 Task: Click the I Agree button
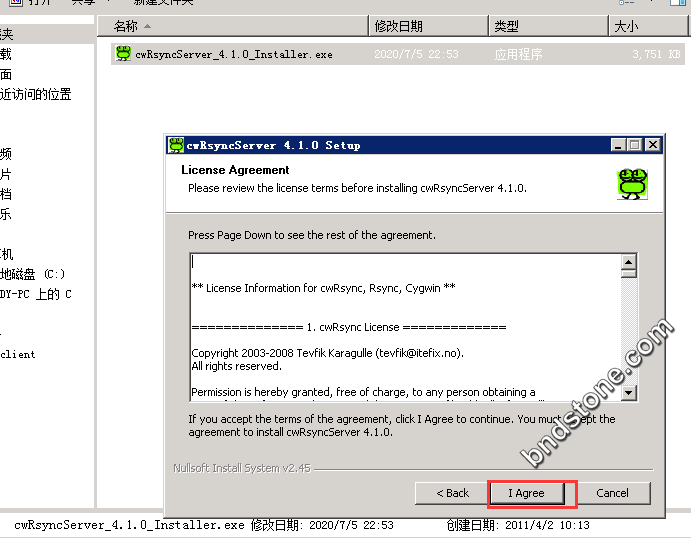tap(527, 493)
